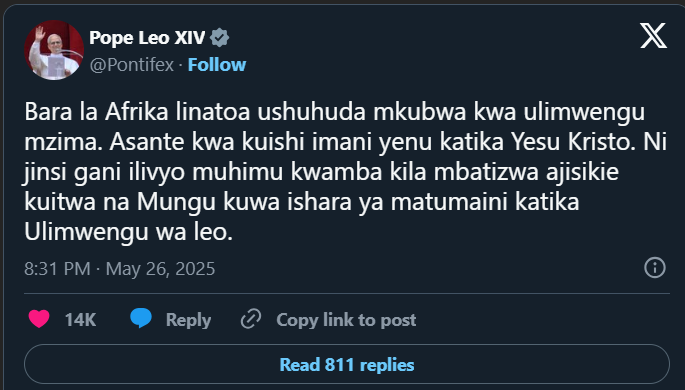Click the May 26, 2025 date
Image resolution: width=685 pixels, height=390 pixels.
(x=160, y=269)
